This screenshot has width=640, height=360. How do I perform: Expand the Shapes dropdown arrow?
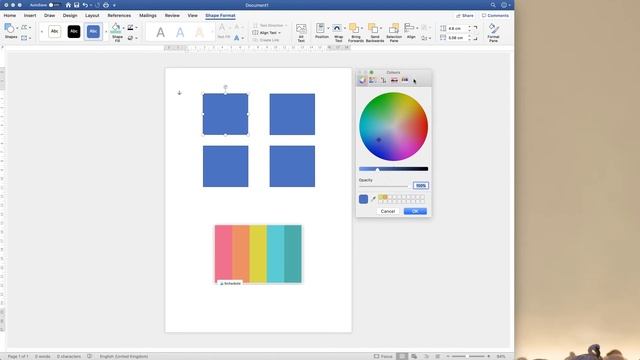17,28
